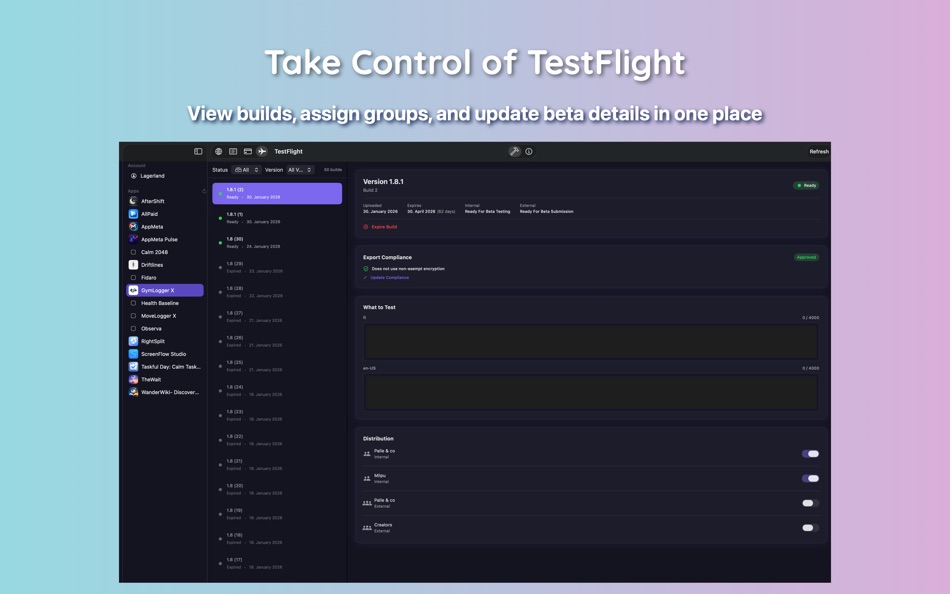Select expired build 1.8 (18)
The width and height of the screenshot is (950, 594).
pyautogui.click(x=277, y=539)
